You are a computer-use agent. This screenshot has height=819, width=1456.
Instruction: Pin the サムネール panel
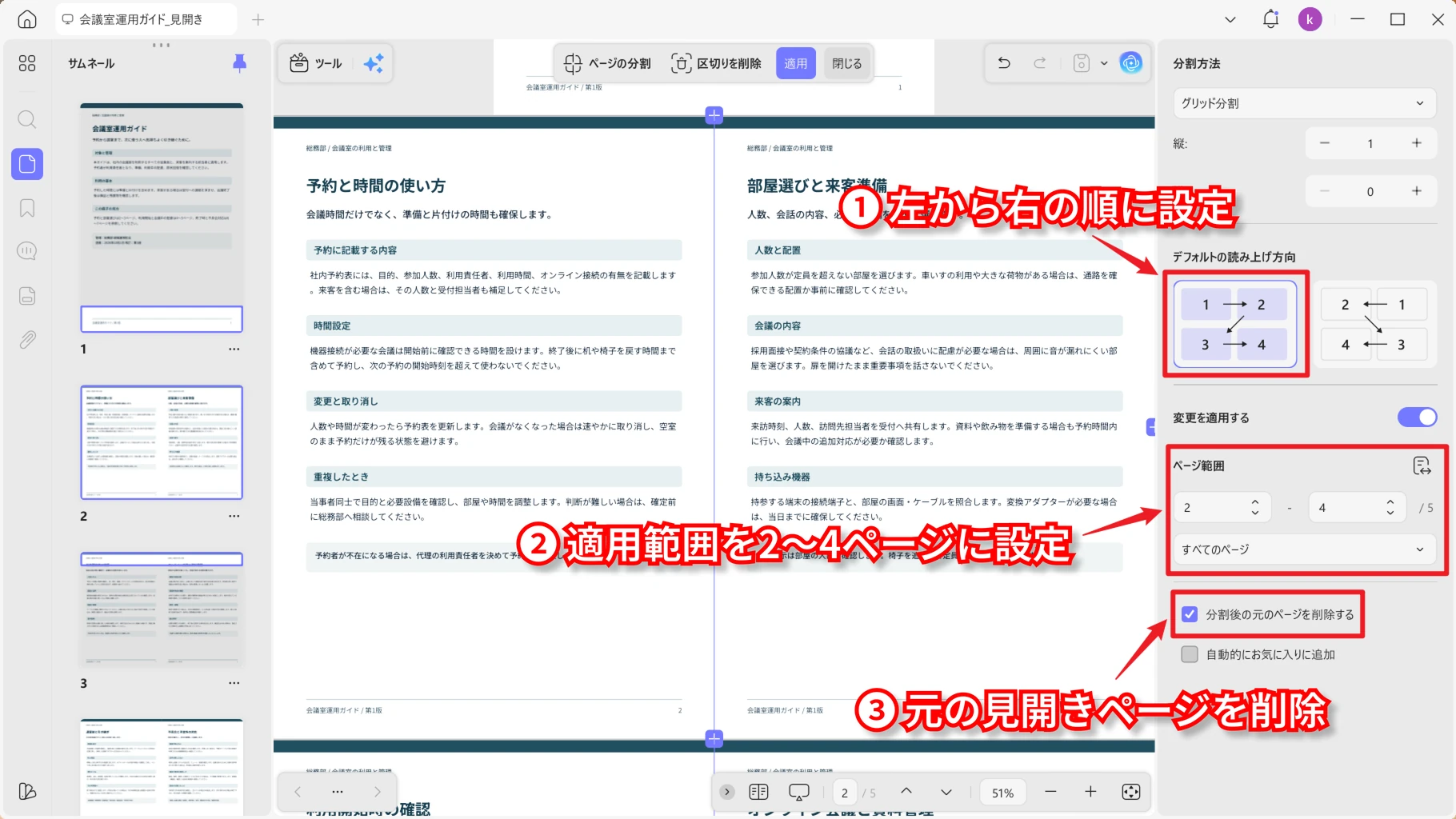coord(239,63)
